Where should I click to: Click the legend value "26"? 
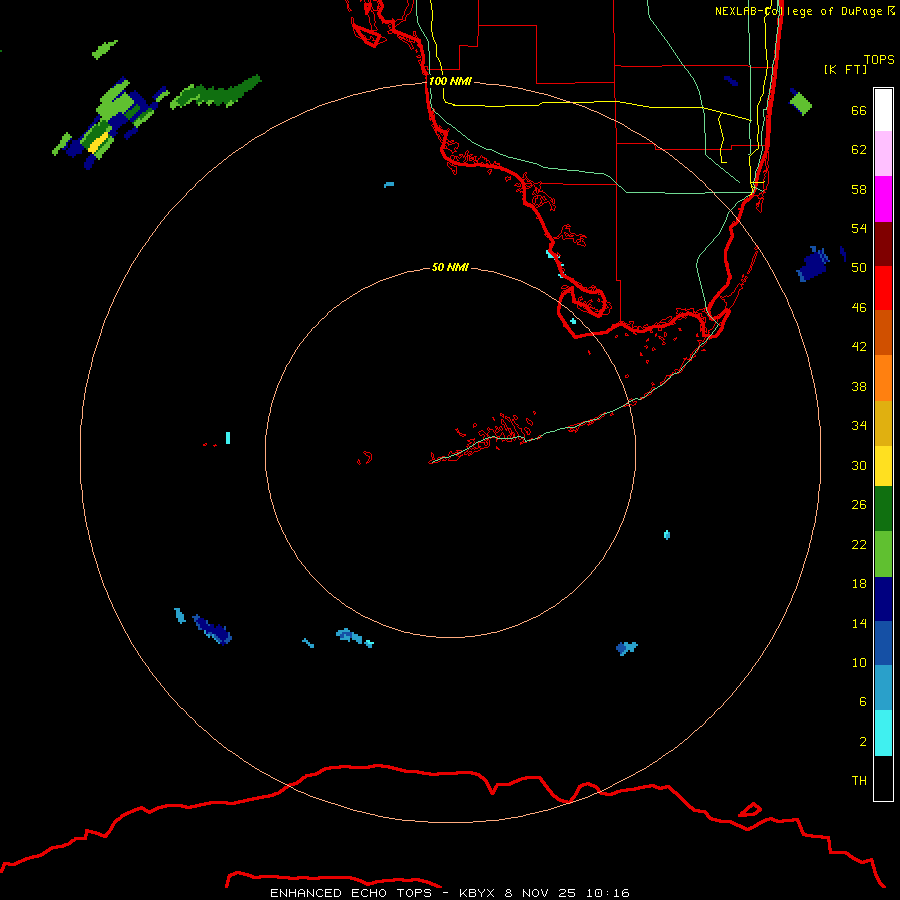tap(859, 505)
